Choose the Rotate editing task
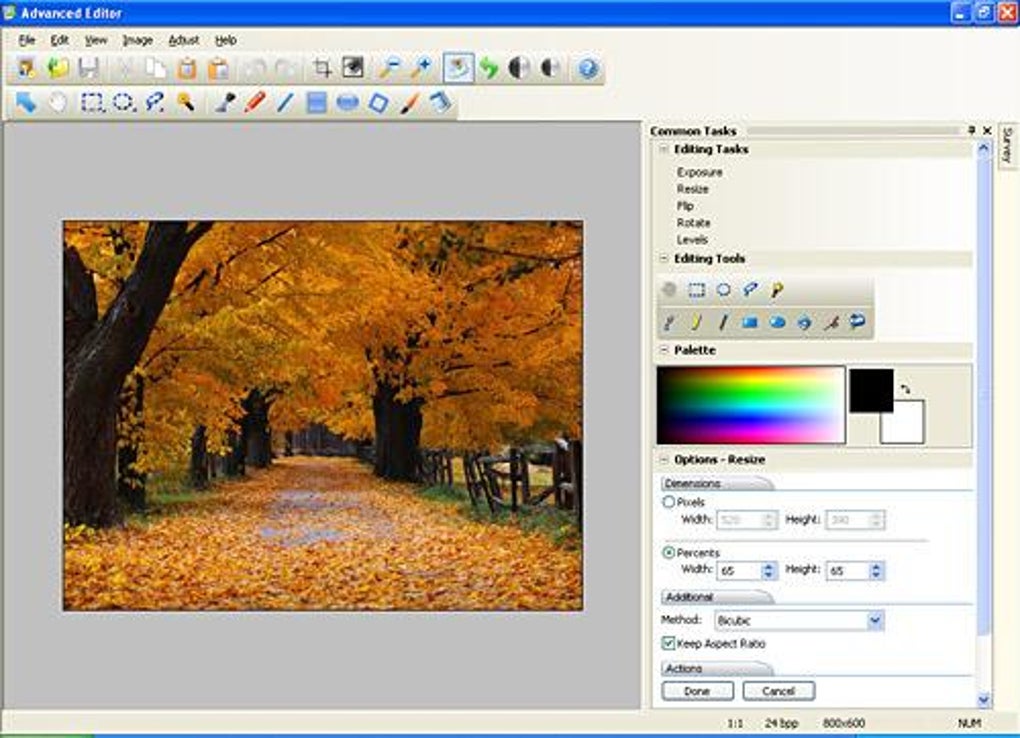This screenshot has height=738, width=1020. point(693,223)
